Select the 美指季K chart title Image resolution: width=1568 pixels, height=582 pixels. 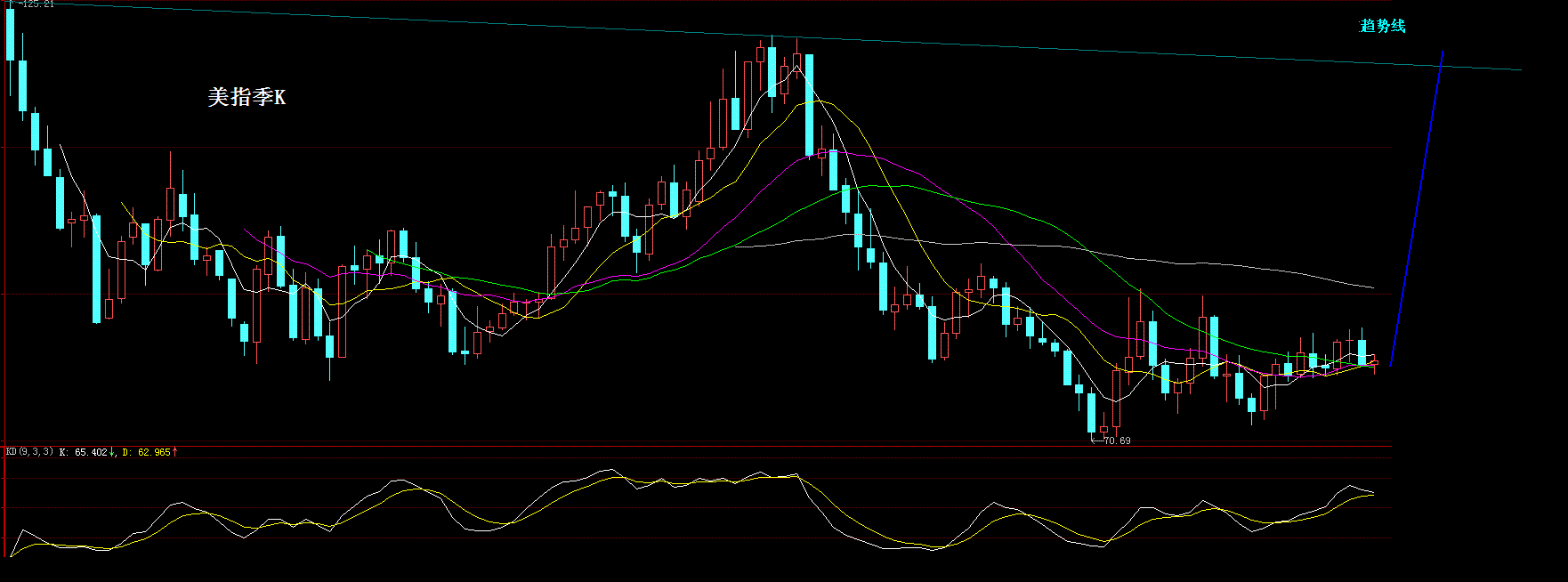(247, 97)
